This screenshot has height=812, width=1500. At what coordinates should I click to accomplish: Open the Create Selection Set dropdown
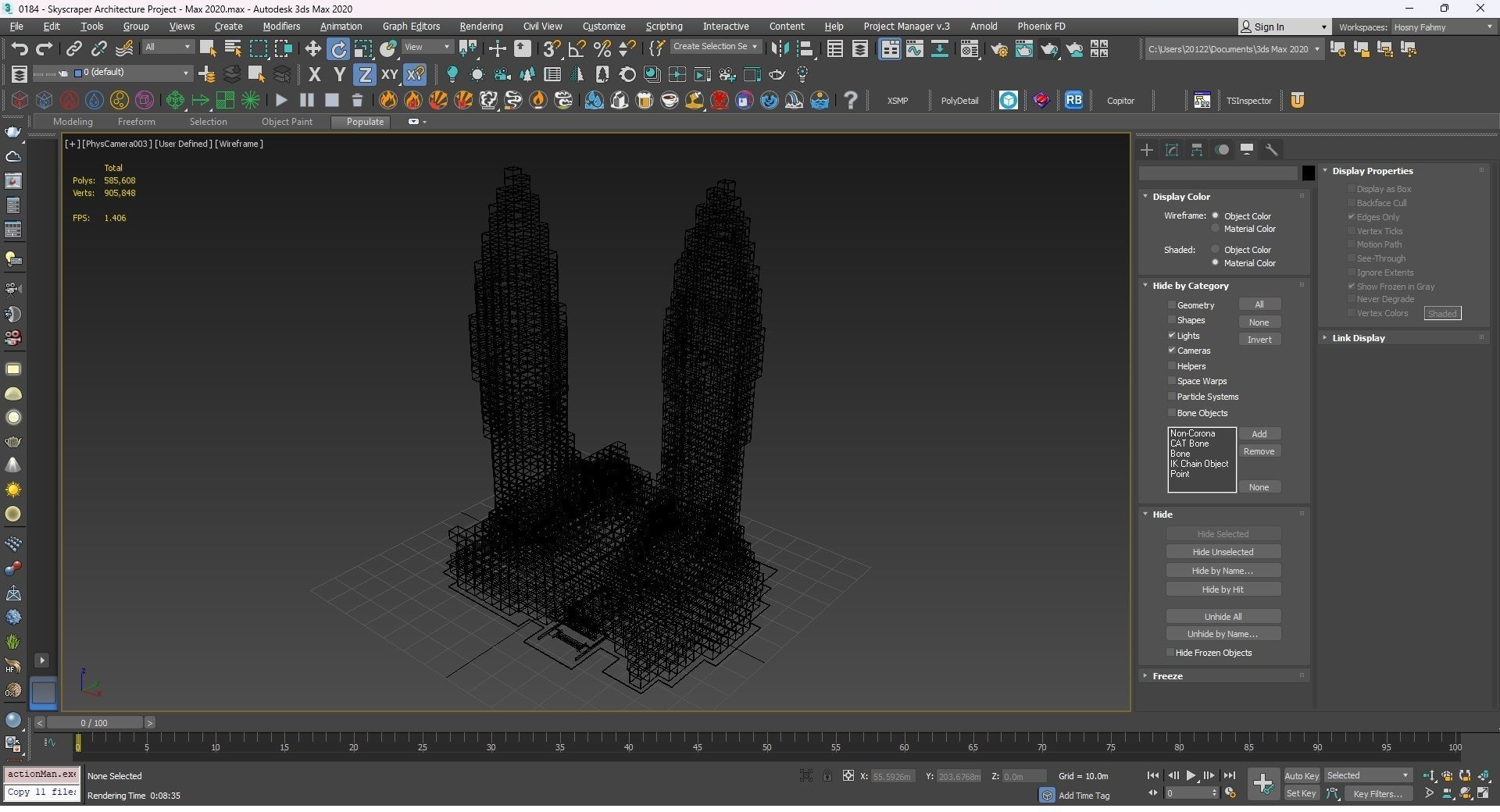pyautogui.click(x=716, y=47)
